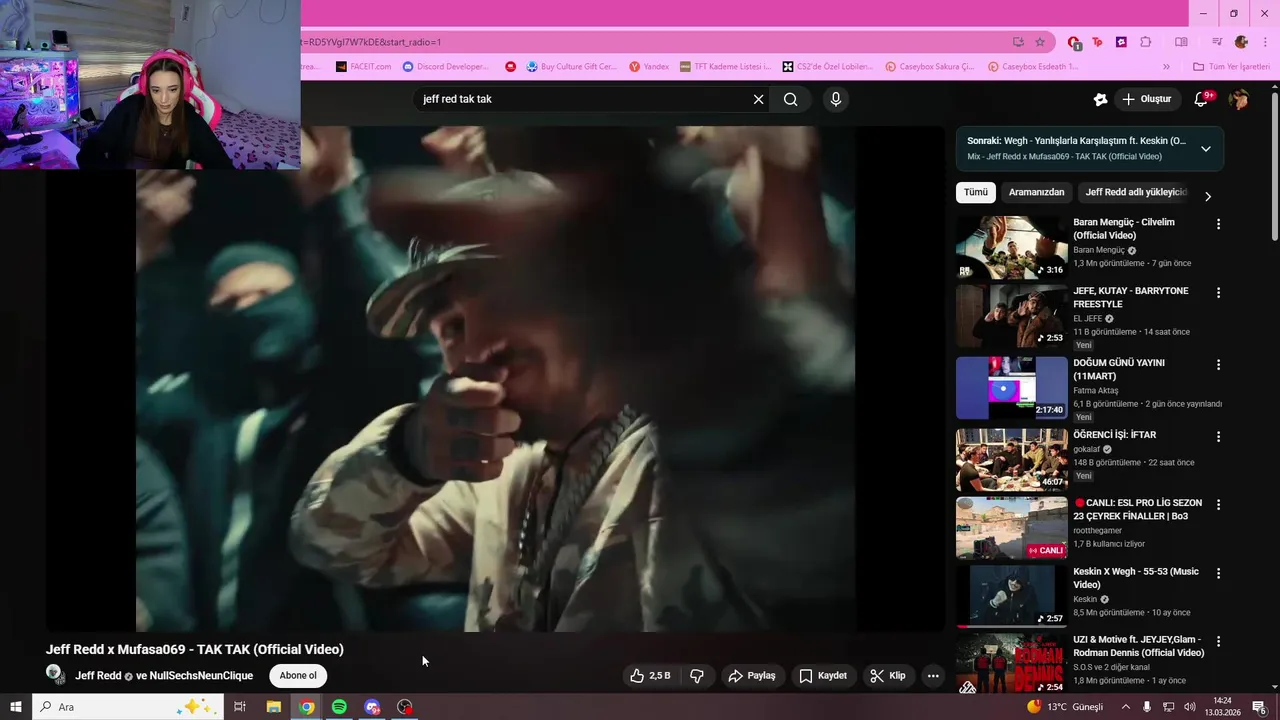Image resolution: width=1280 pixels, height=720 pixels.
Task: Open options for JEFE, KUTAY BARRYTONE video
Action: (1218, 293)
